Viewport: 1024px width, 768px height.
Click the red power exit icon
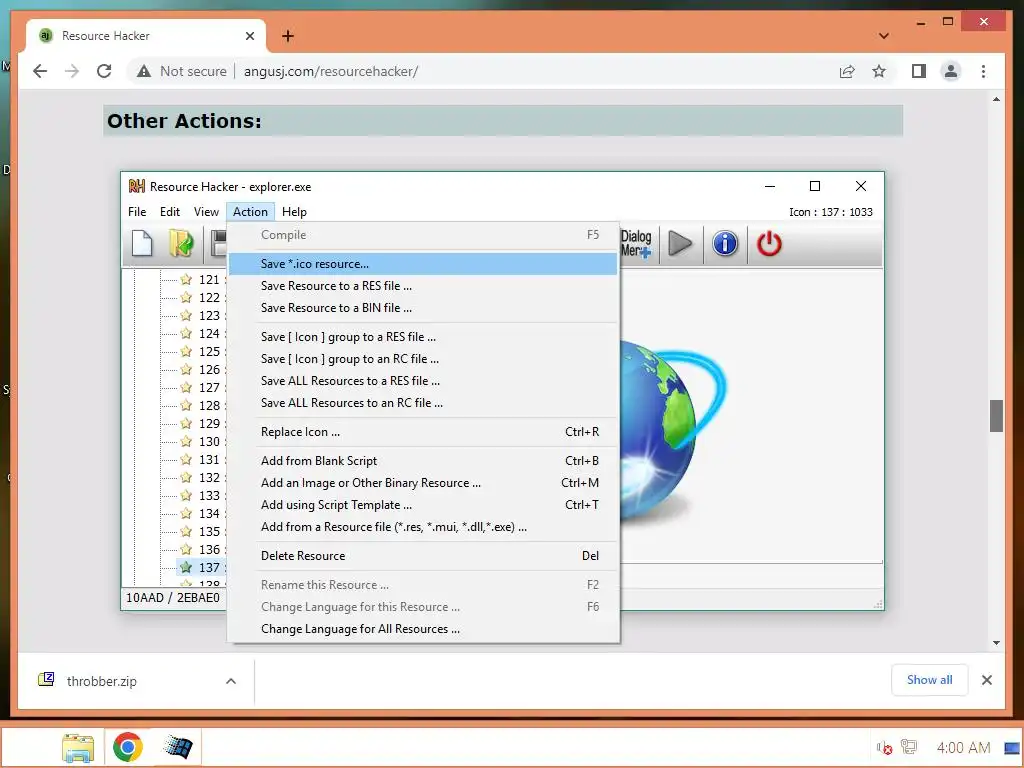tap(769, 244)
